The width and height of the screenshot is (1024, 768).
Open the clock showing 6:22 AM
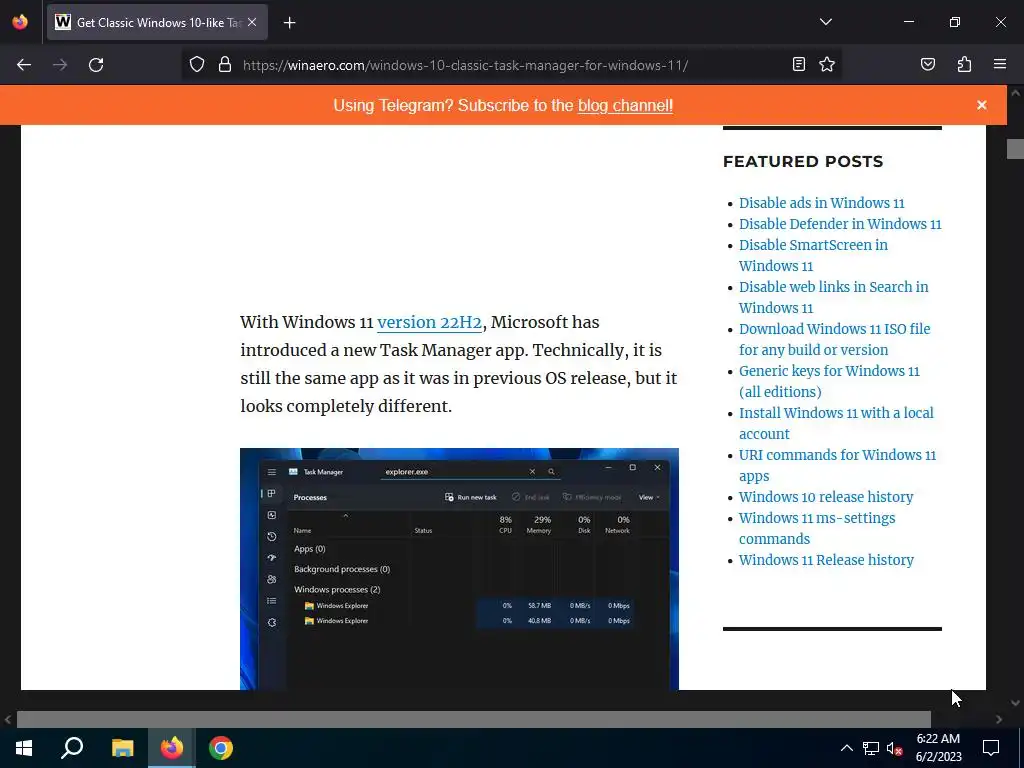pos(938,748)
